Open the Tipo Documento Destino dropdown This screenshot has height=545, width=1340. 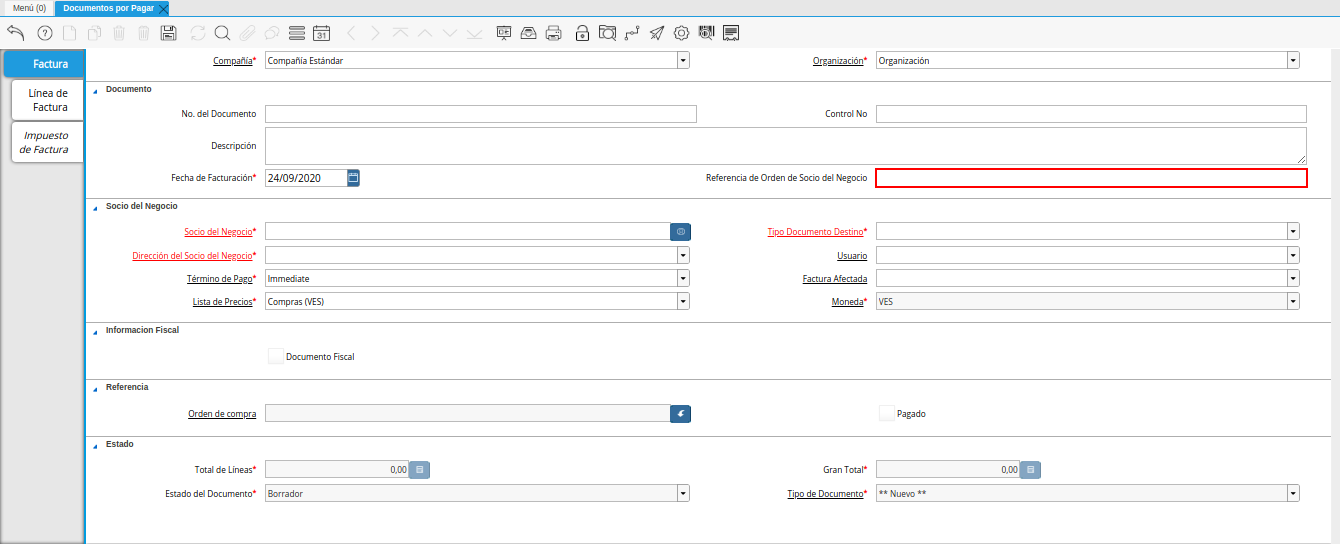pos(1293,231)
